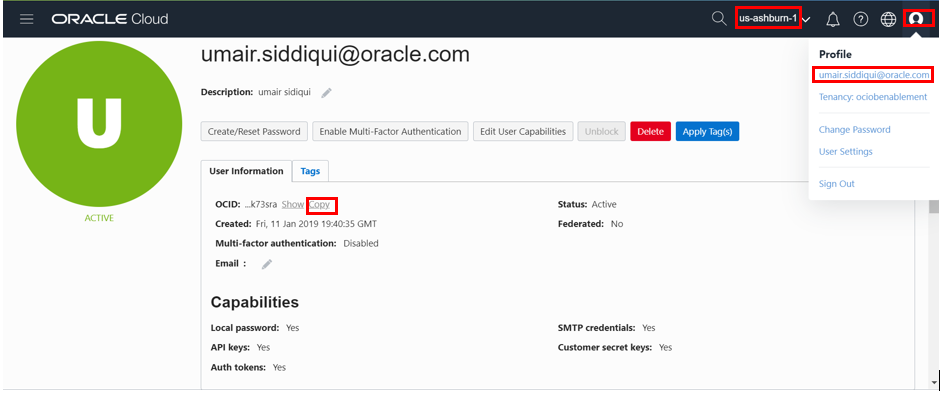Click the user profile avatar icon
The width and height of the screenshot is (941, 393).
[x=916, y=19]
